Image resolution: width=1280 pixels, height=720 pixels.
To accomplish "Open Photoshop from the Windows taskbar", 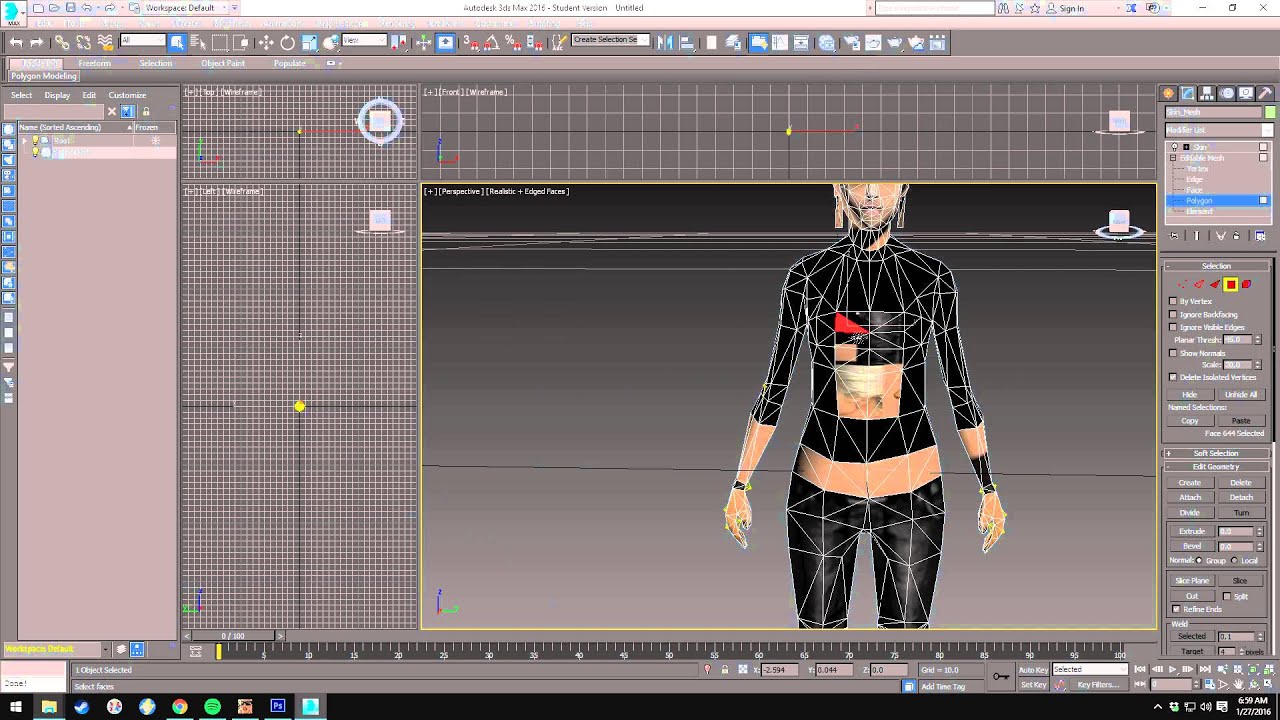I will 277,706.
